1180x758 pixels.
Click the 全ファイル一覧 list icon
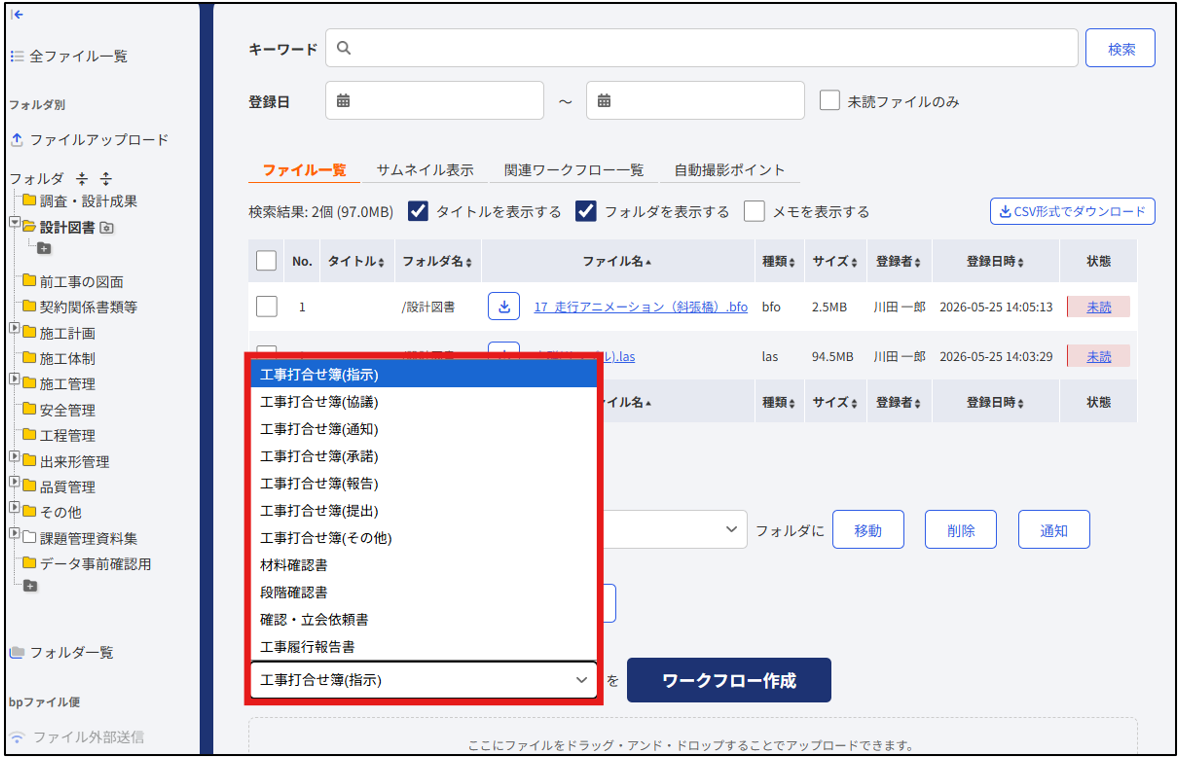(17, 56)
